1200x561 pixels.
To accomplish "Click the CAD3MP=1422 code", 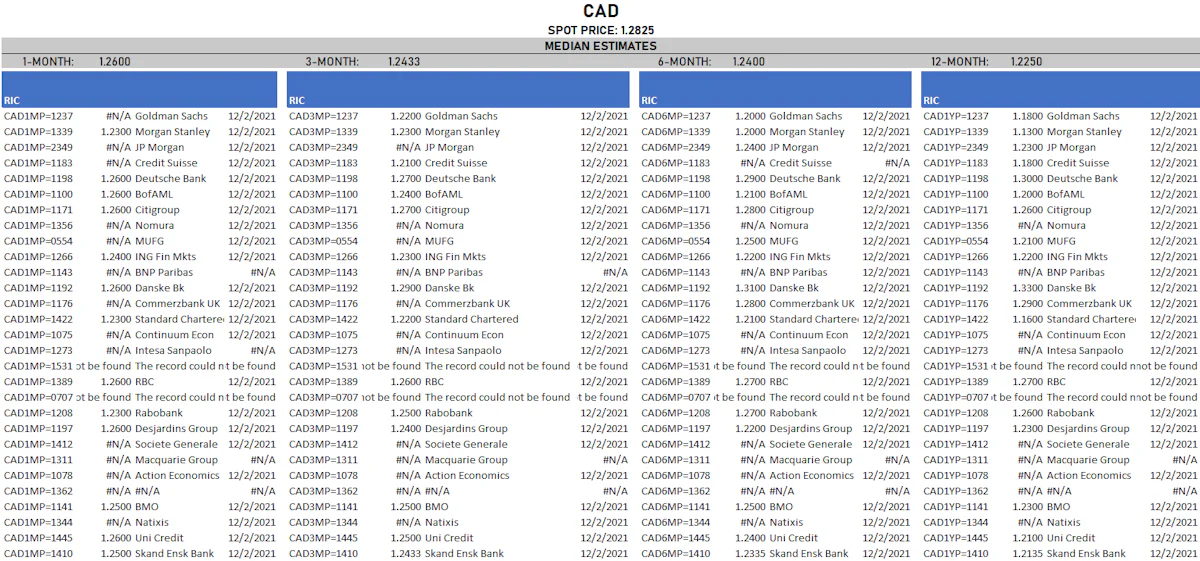I will [324, 319].
